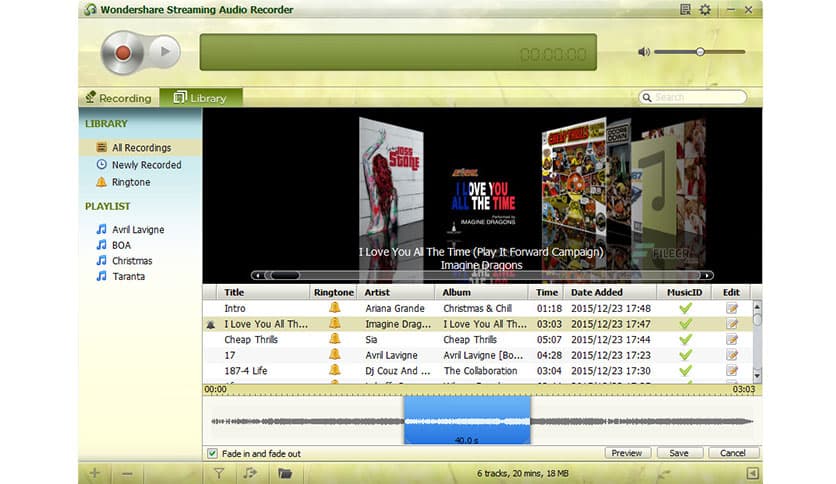Select All Recordings in library

click(x=140, y=148)
